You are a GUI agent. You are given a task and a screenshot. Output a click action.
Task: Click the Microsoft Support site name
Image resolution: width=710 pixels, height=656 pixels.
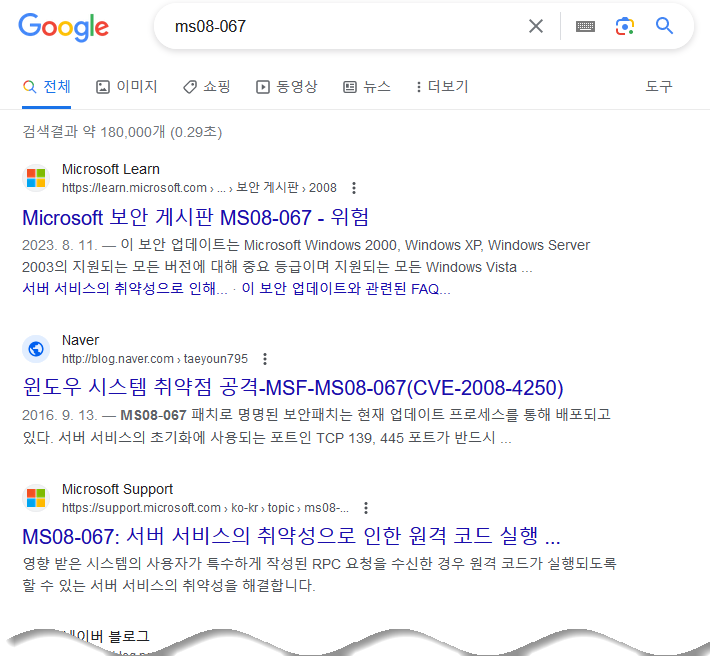click(x=117, y=489)
